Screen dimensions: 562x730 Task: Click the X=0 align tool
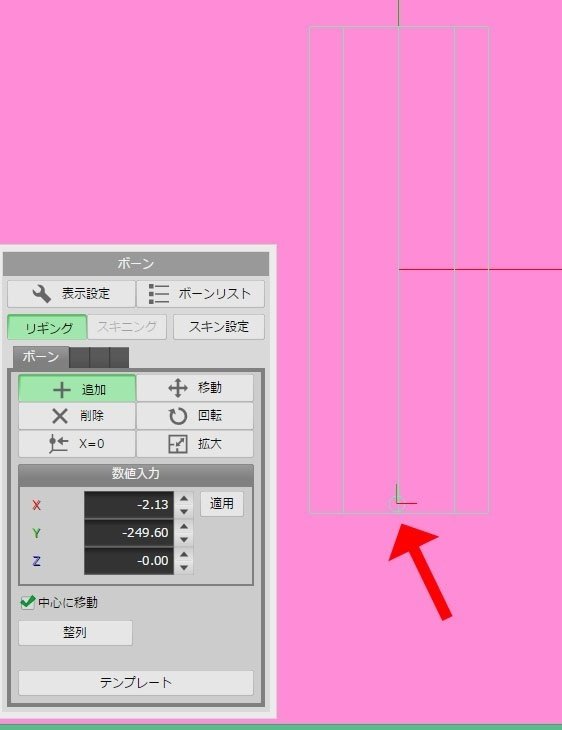pyautogui.click(x=77, y=444)
